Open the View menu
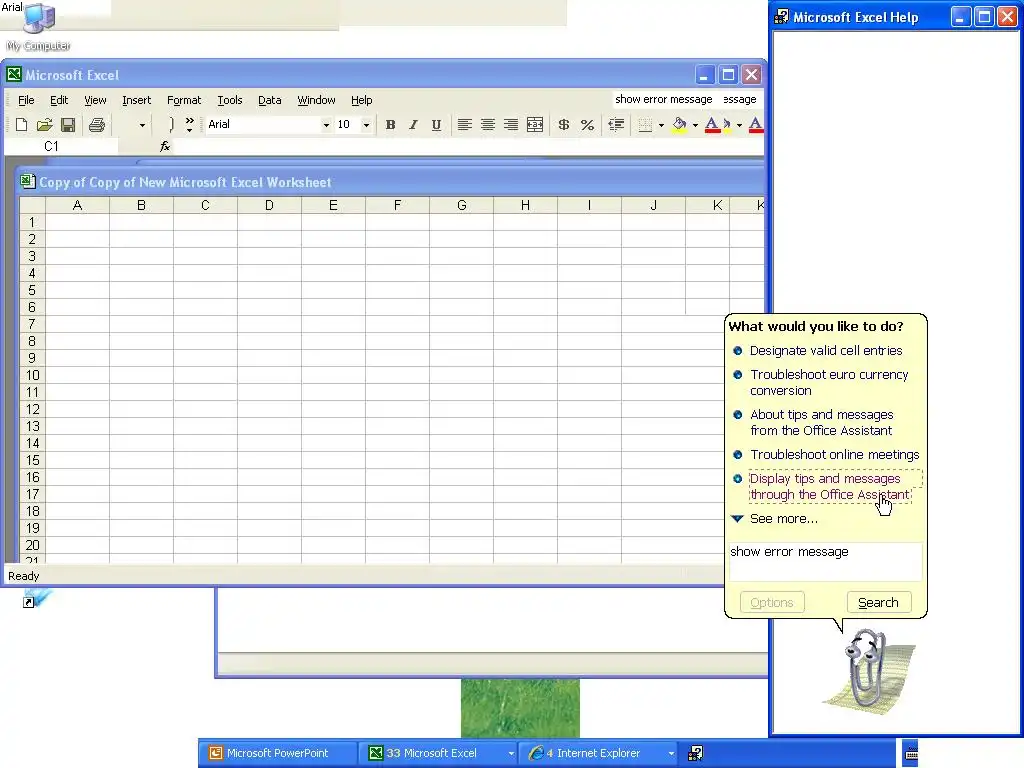Image resolution: width=1024 pixels, height=768 pixels. [x=95, y=100]
